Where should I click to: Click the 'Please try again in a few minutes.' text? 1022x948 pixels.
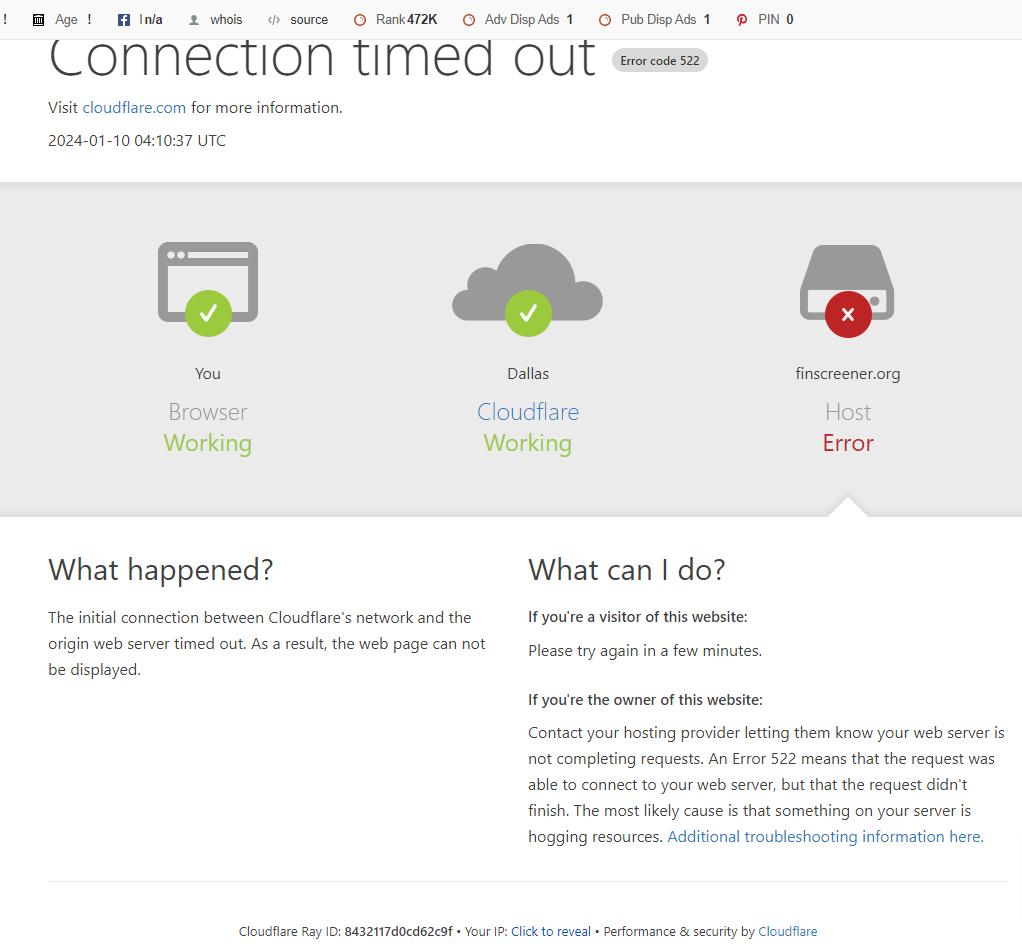pyautogui.click(x=645, y=651)
